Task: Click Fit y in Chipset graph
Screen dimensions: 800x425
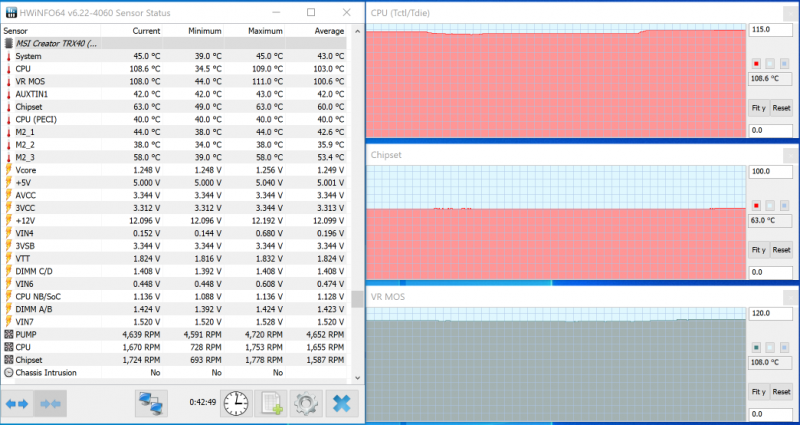Action: [759, 250]
